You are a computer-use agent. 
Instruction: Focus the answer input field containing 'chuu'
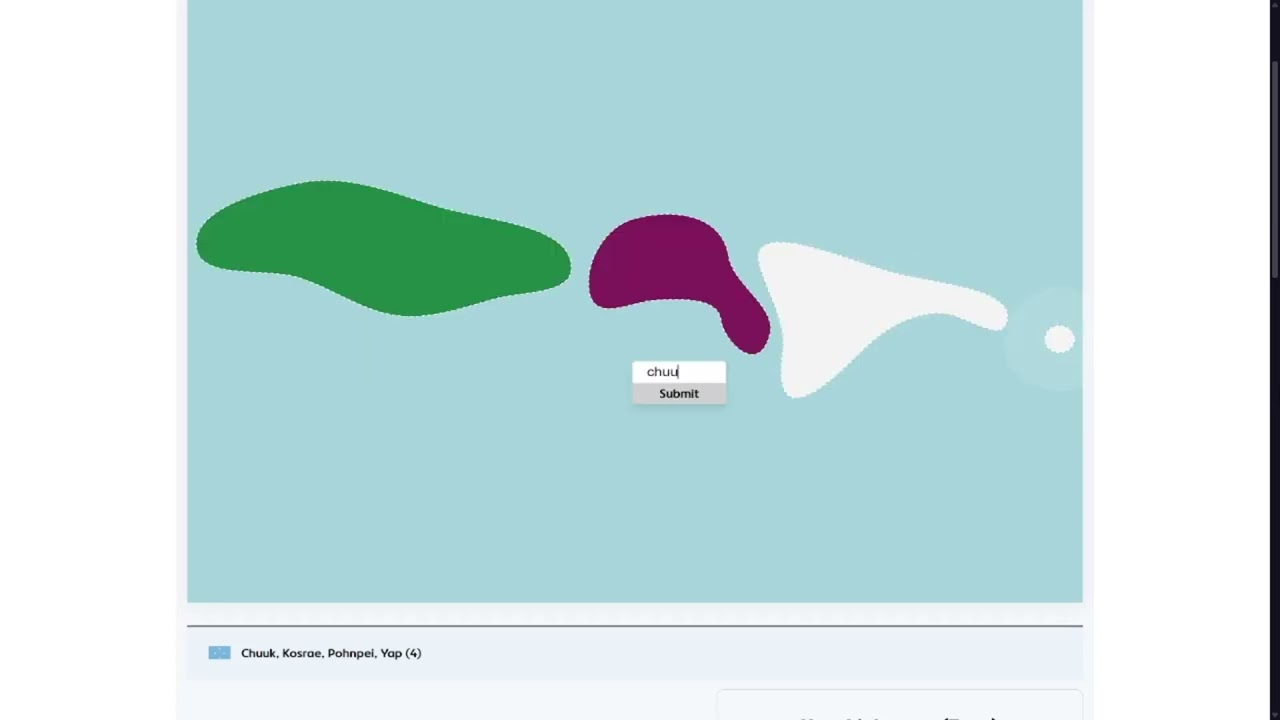pyautogui.click(x=679, y=372)
